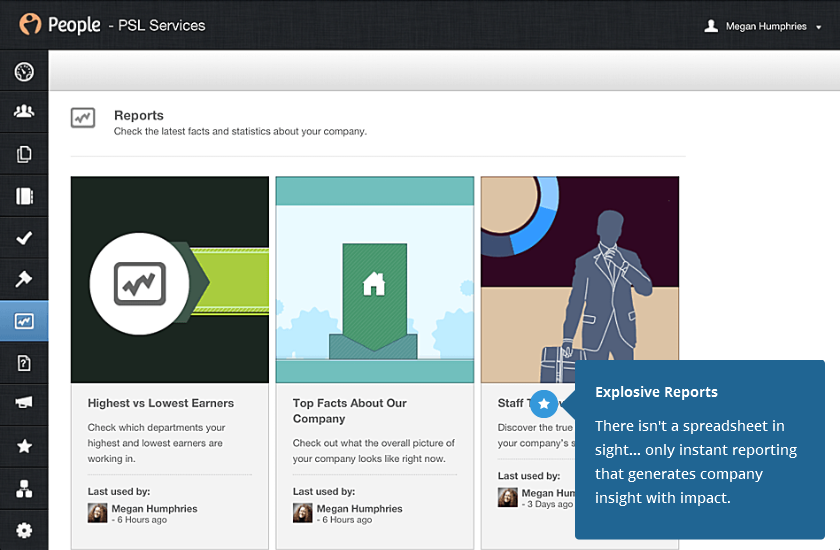Expand the Megan Humphries account dropdown arrow

(819, 27)
